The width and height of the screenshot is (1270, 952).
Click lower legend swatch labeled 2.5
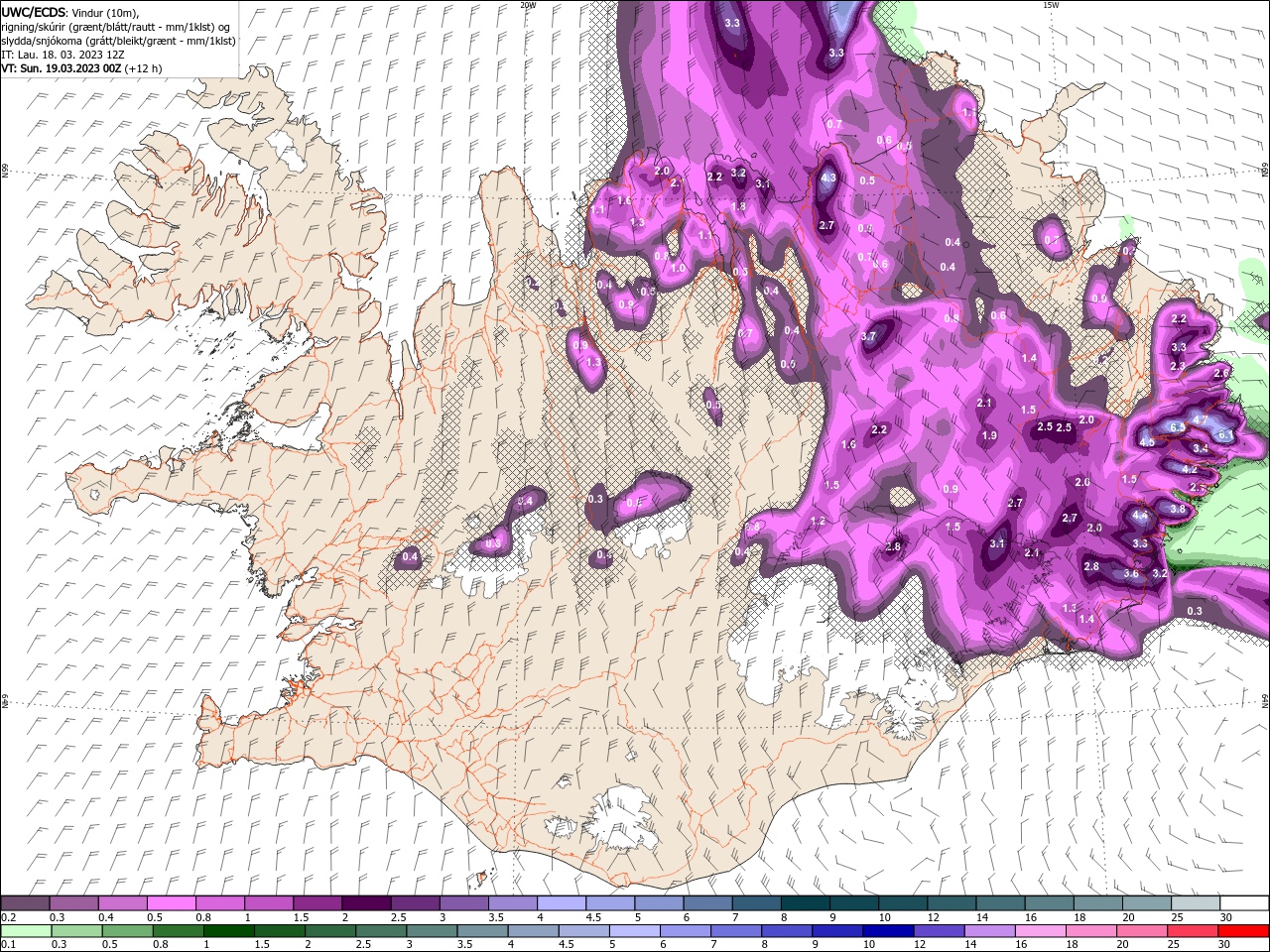(x=381, y=930)
